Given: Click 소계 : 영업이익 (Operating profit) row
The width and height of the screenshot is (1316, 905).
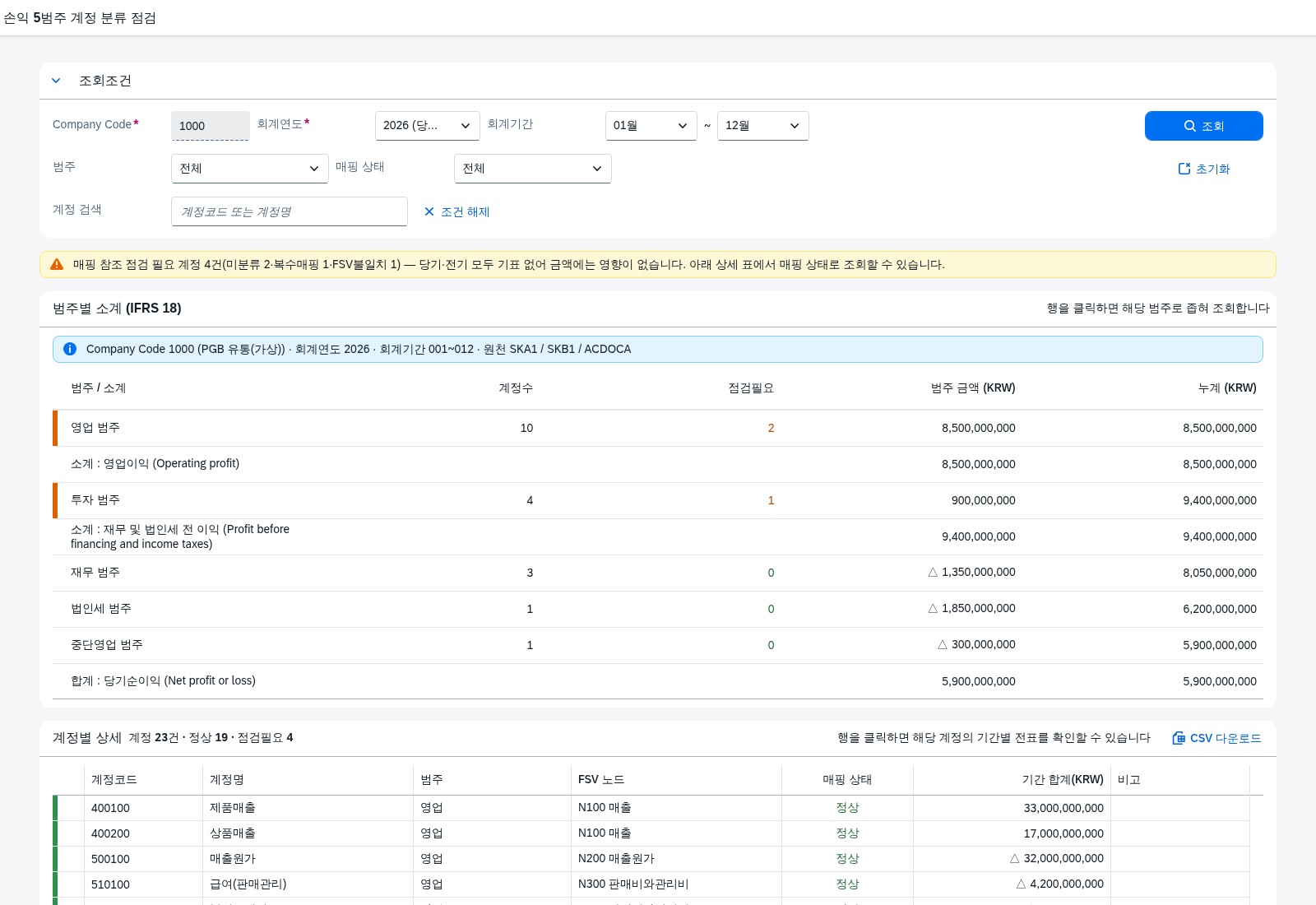Looking at the screenshot, I should tap(658, 464).
